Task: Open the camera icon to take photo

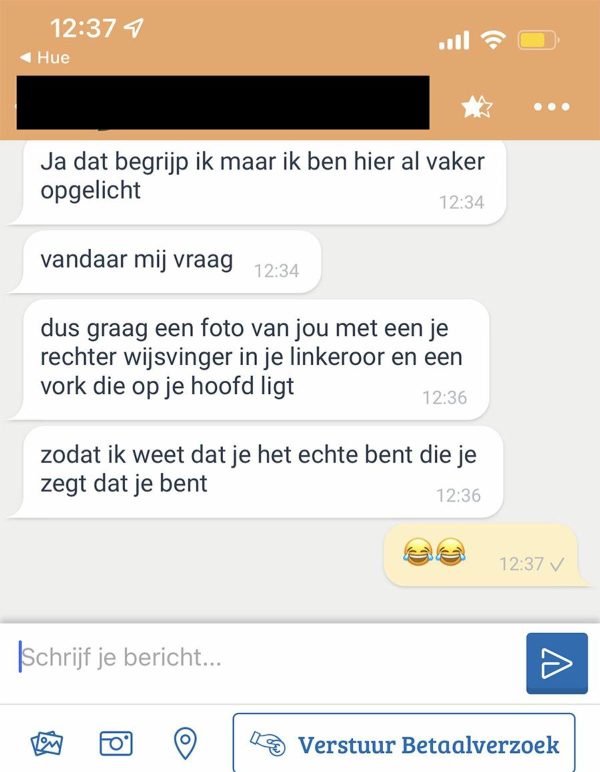Action: 116,743
